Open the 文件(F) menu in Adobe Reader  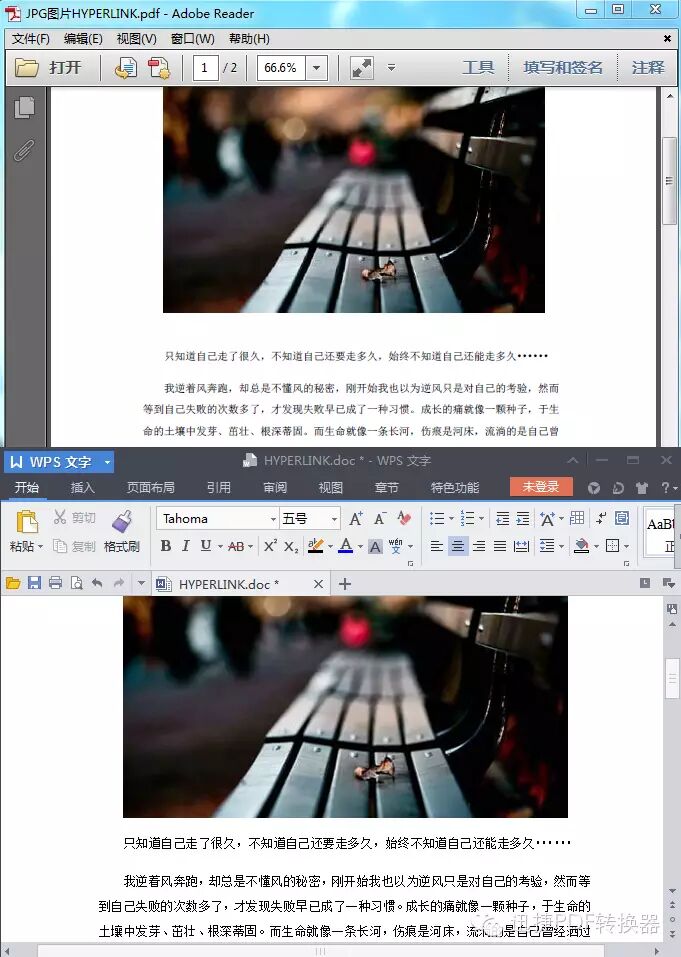(31, 38)
